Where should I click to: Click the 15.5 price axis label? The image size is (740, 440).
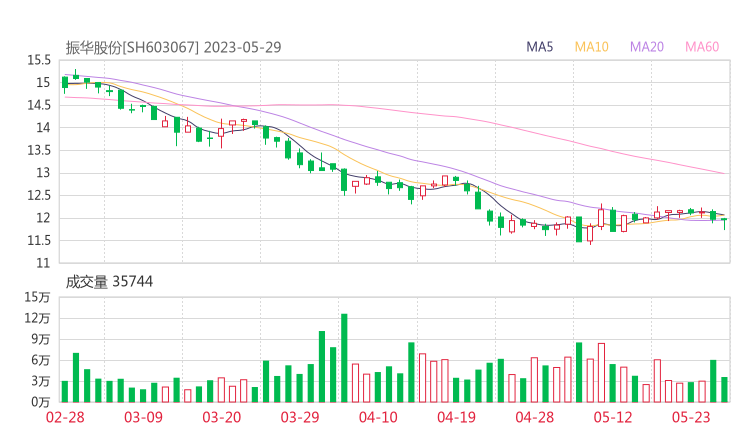(x=38, y=60)
